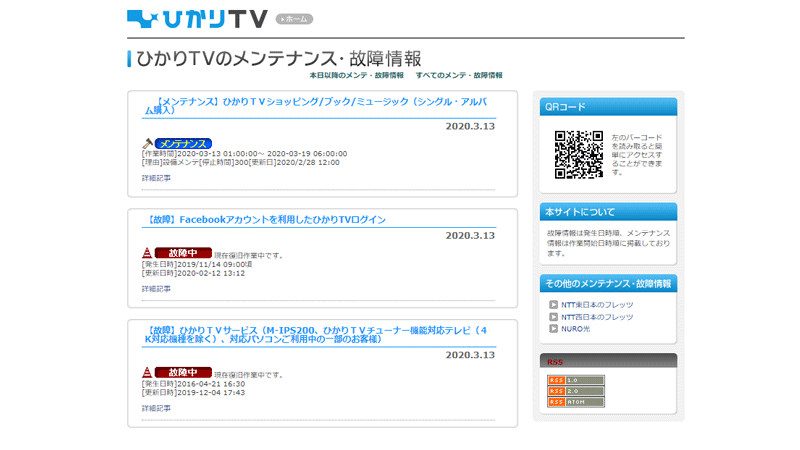This screenshot has height=450, width=800.
Task: Click the 理由 設備メンテ line
Action: point(240,163)
